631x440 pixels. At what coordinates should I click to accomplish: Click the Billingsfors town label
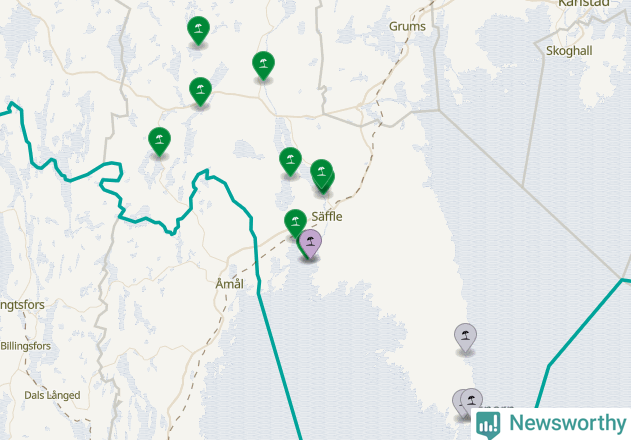point(25,346)
